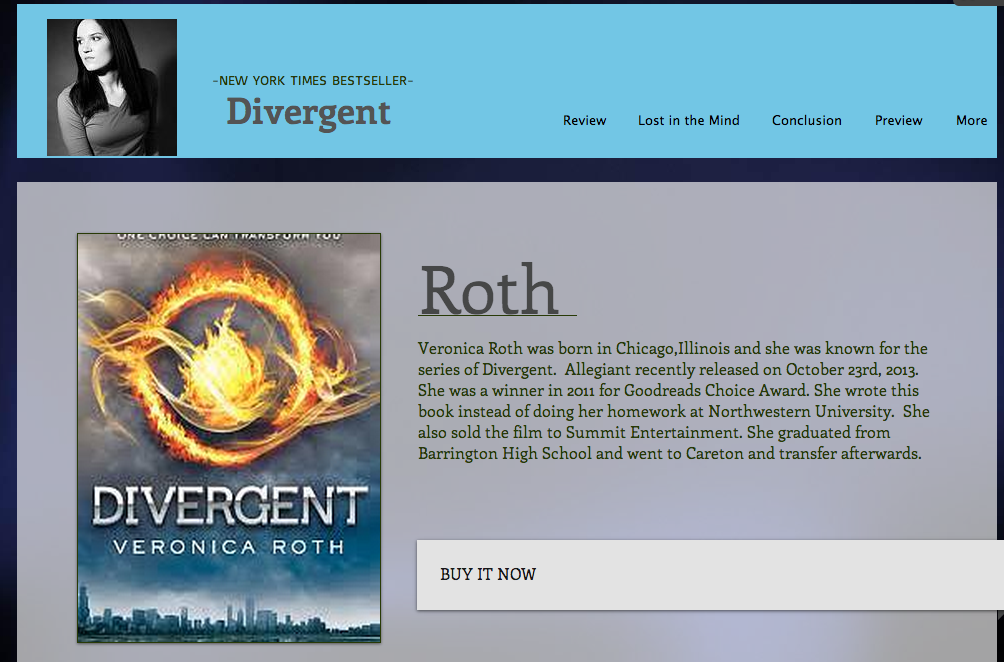
Task: Open the Preview nav item
Action: pos(898,121)
